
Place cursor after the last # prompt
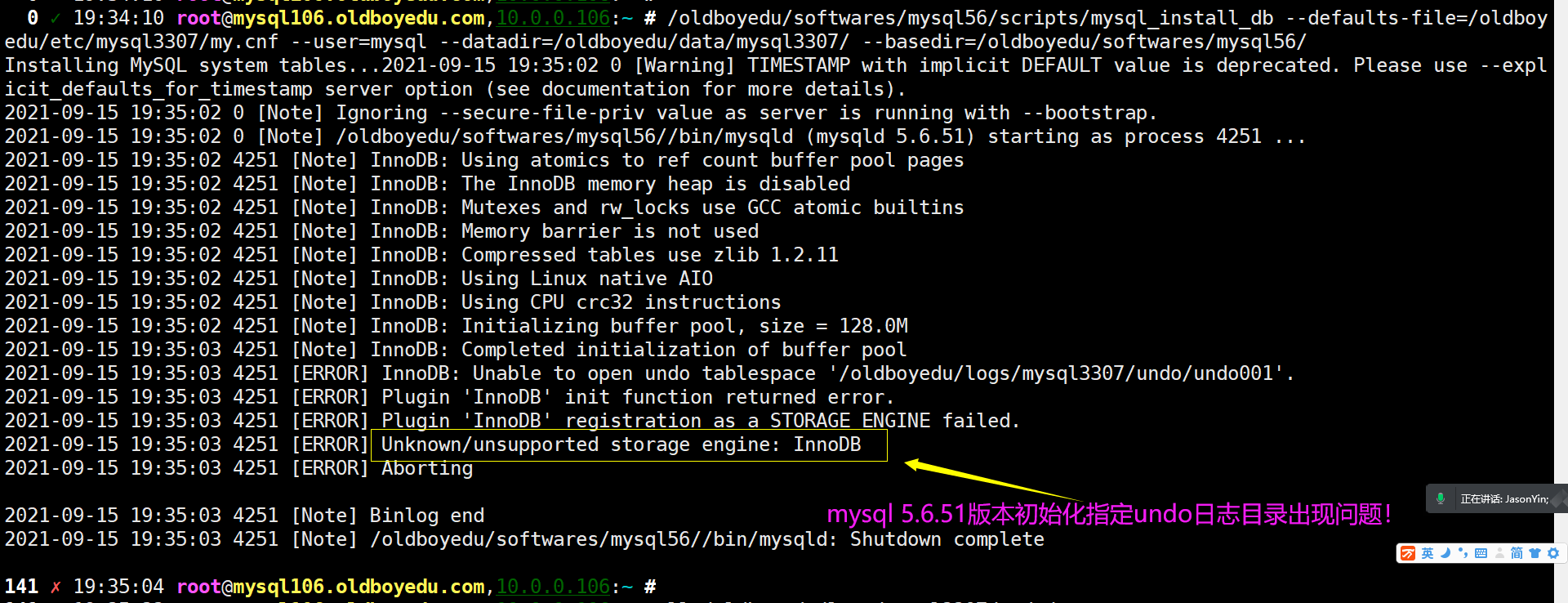pyautogui.click(x=663, y=587)
